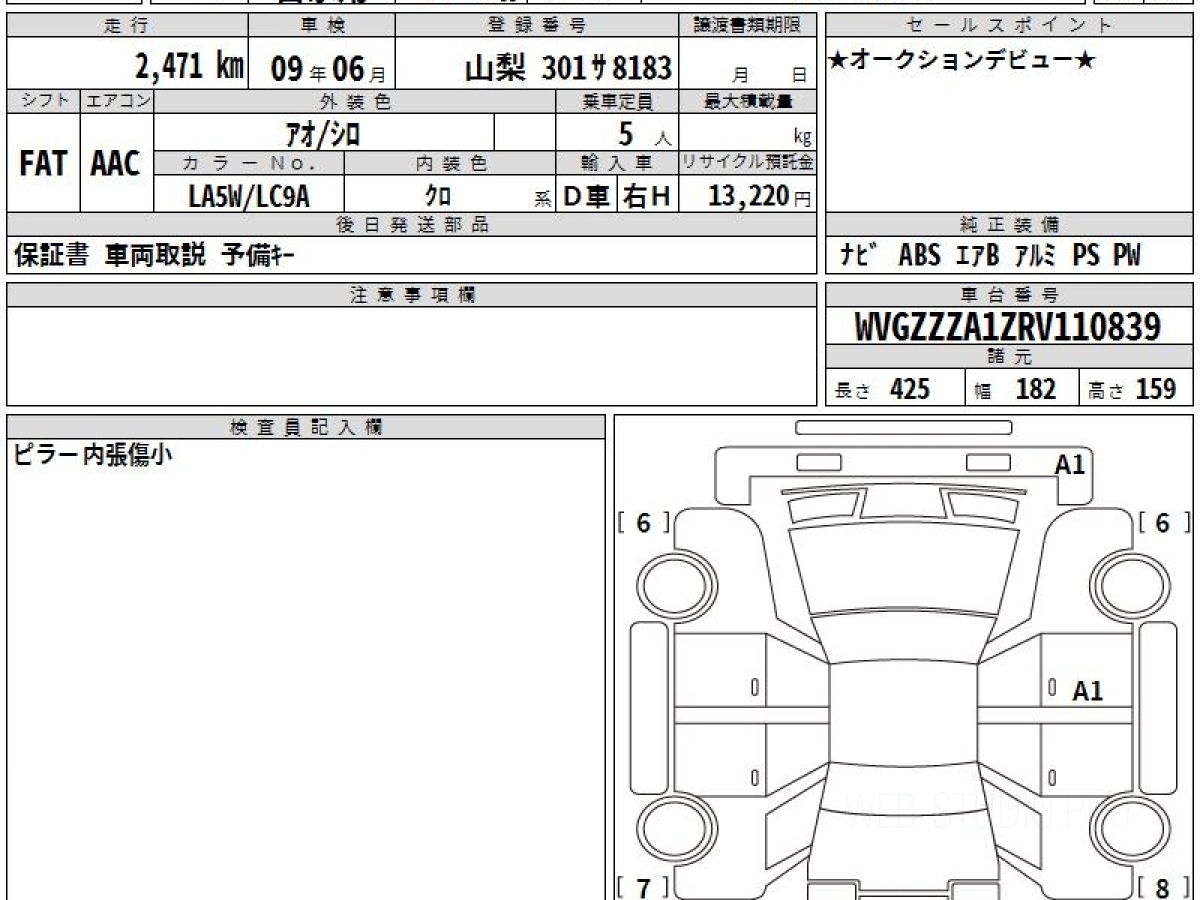The height and width of the screenshot is (900, 1200).
Task: Select the 車両取説 item
Action: [155, 256]
